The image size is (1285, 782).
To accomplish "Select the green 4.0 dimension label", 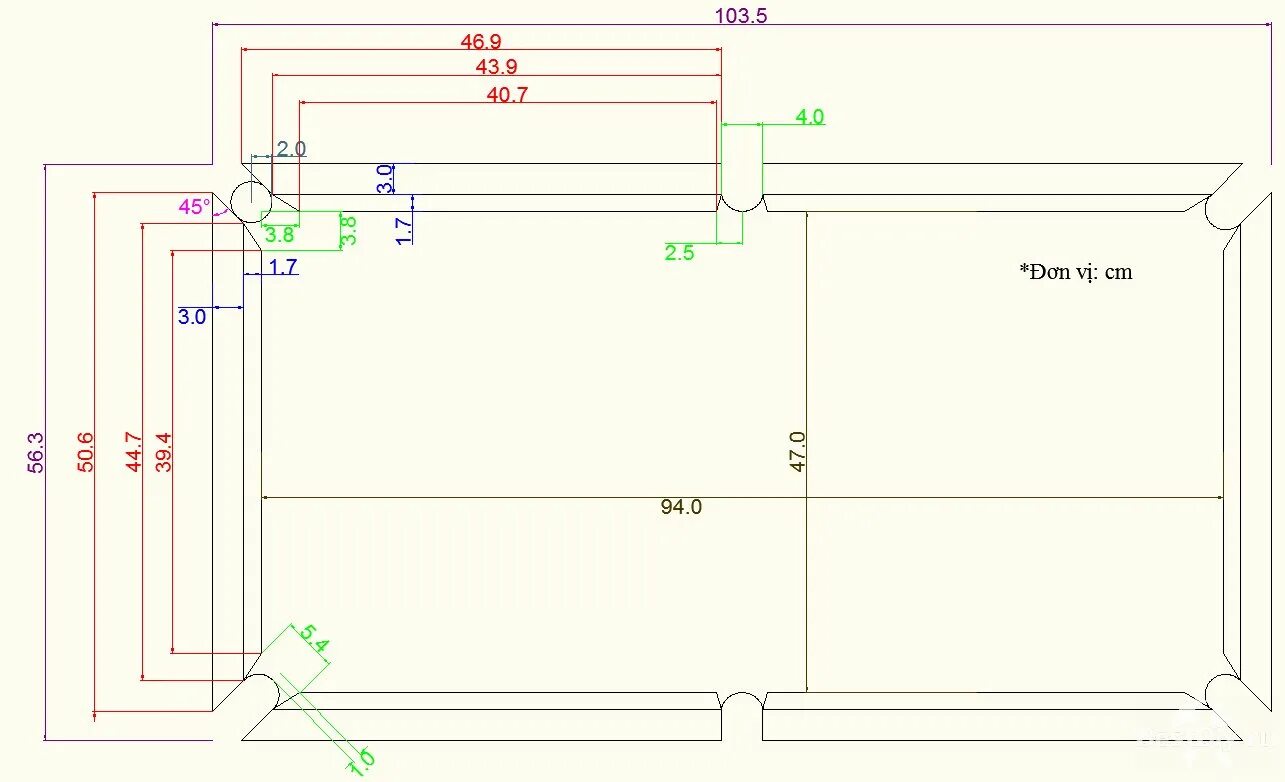I will point(810,117).
